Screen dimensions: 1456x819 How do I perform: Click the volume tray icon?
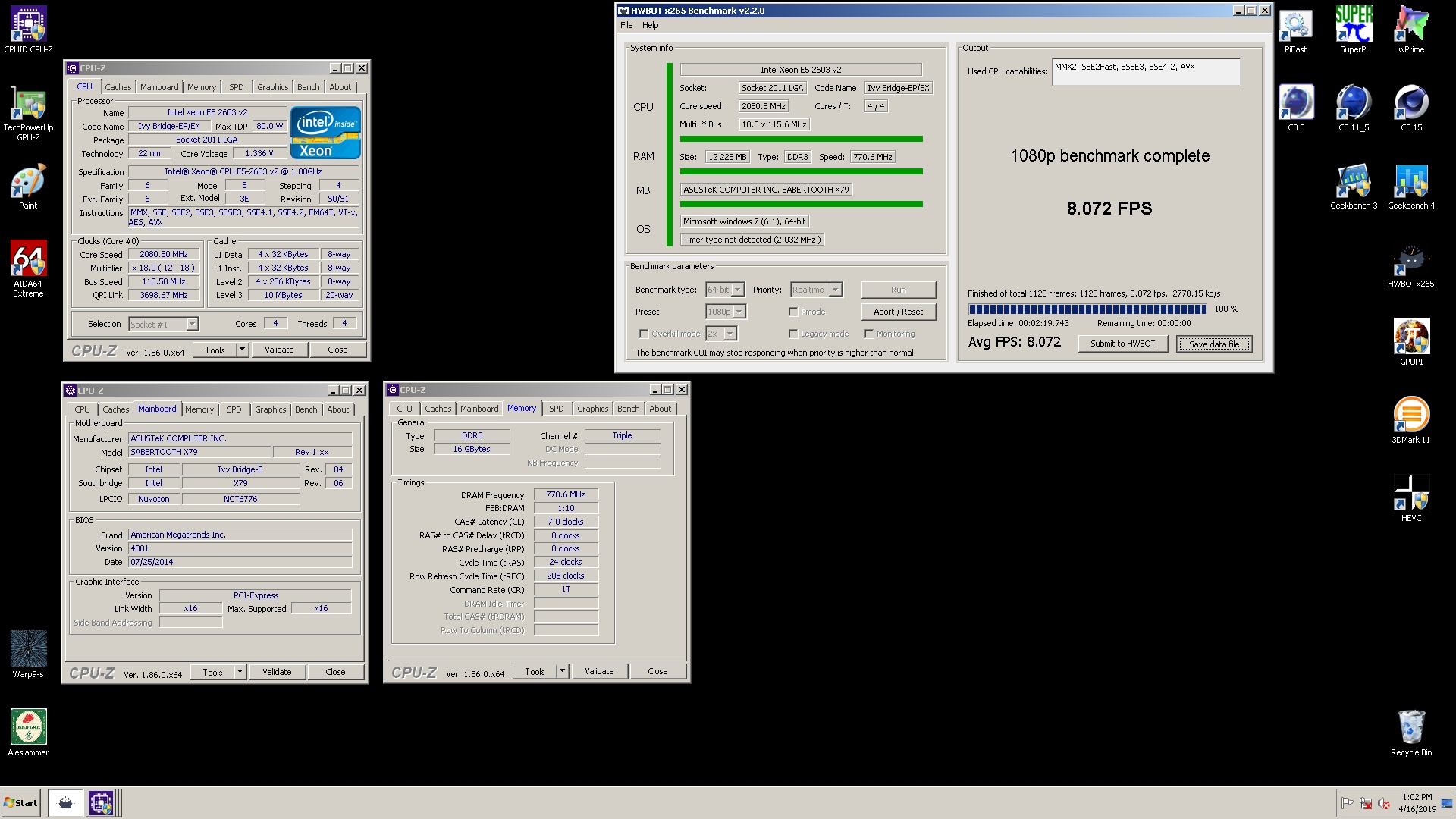pos(1384,803)
